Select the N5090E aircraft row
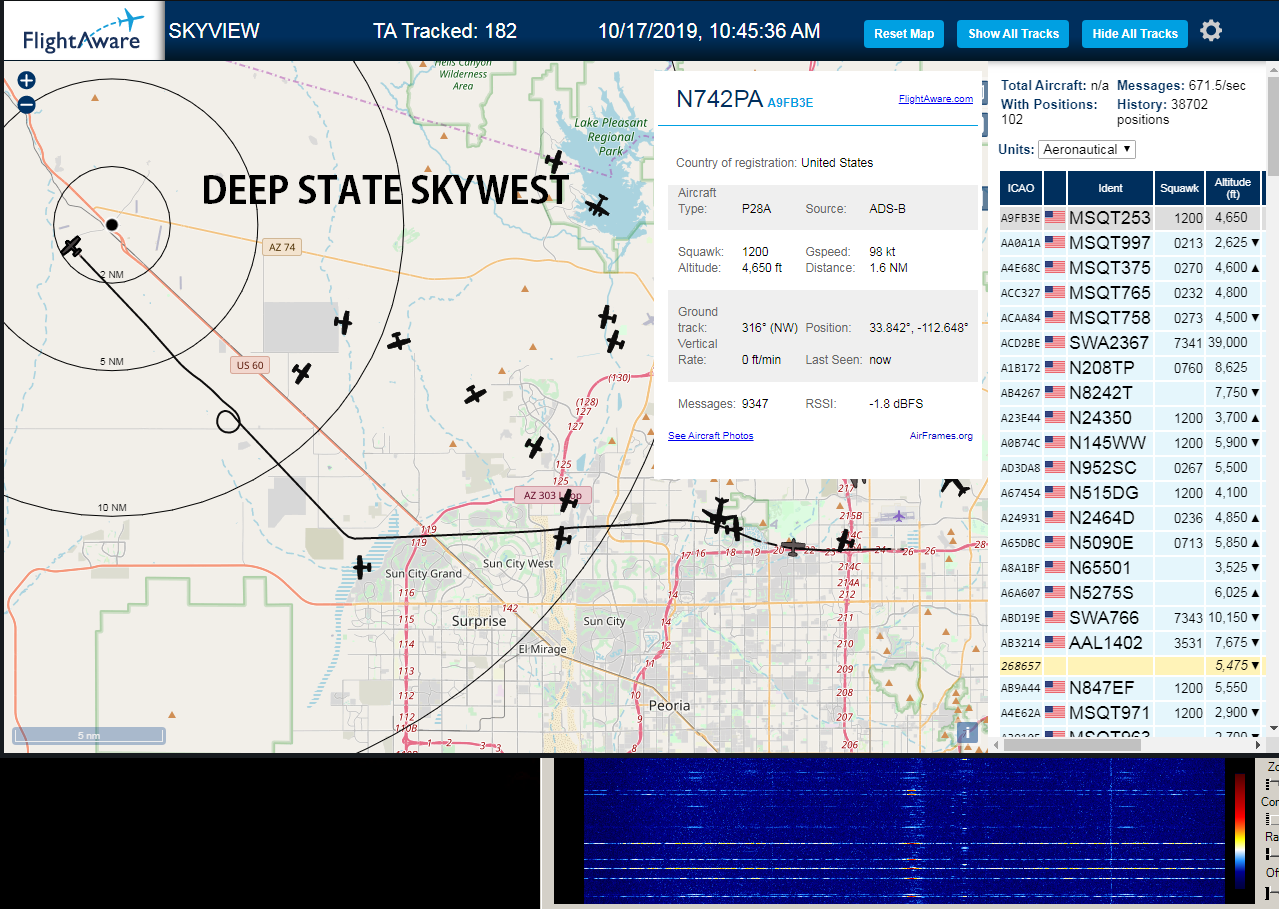Screen dimensions: 1279x909 click(x=1132, y=543)
